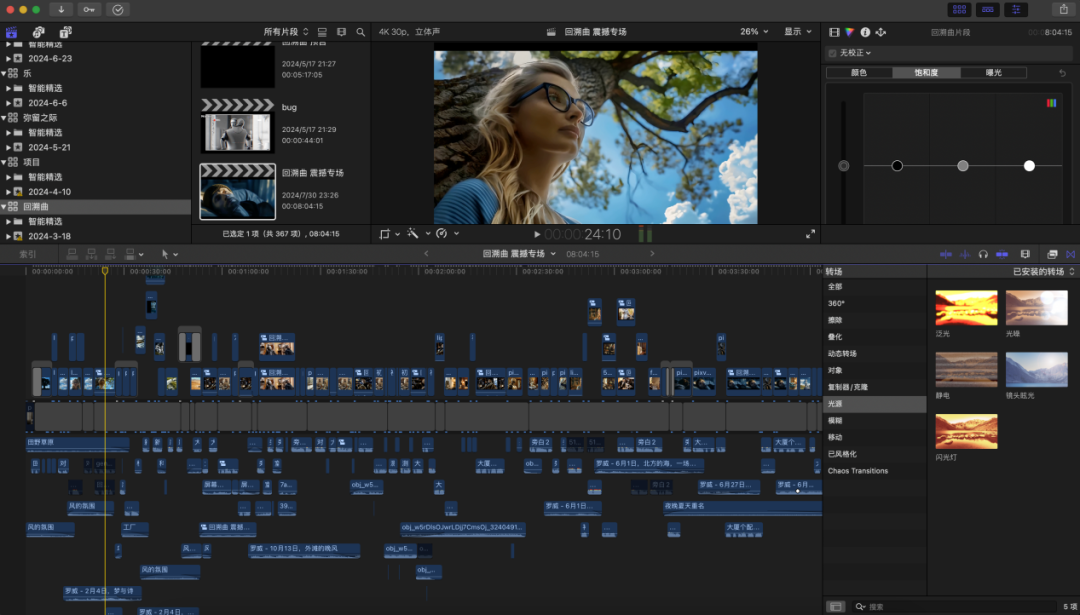Toggle the list view icon in browser

pyautogui.click(x=322, y=32)
